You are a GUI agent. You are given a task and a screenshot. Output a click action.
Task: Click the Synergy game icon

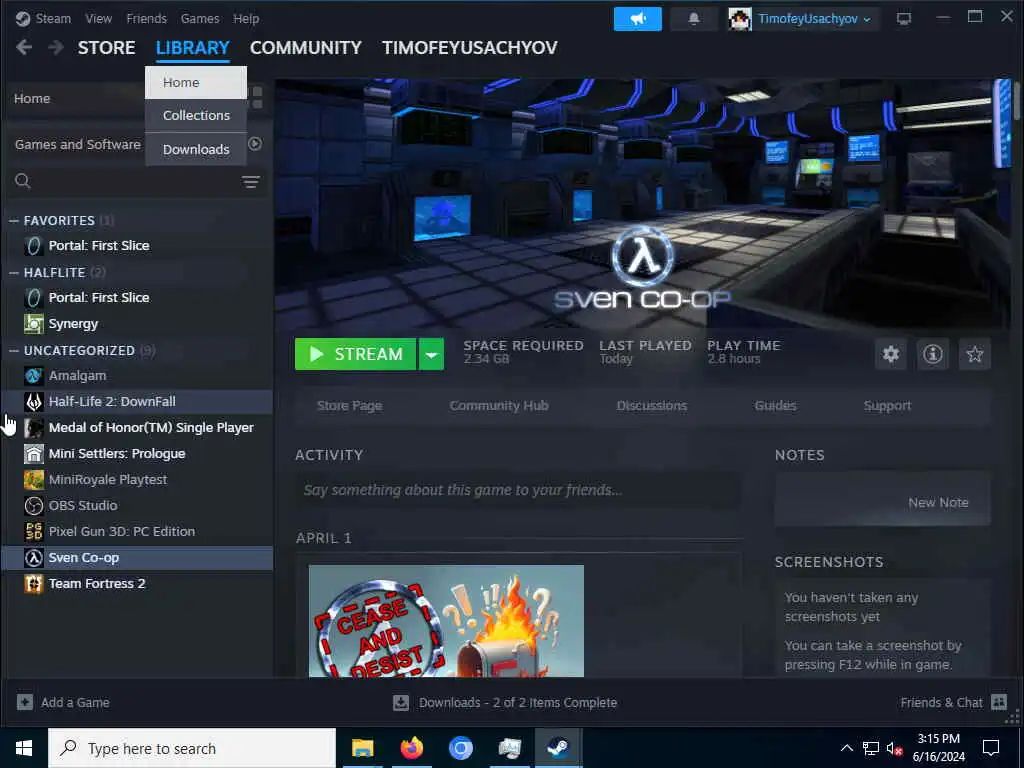34,323
